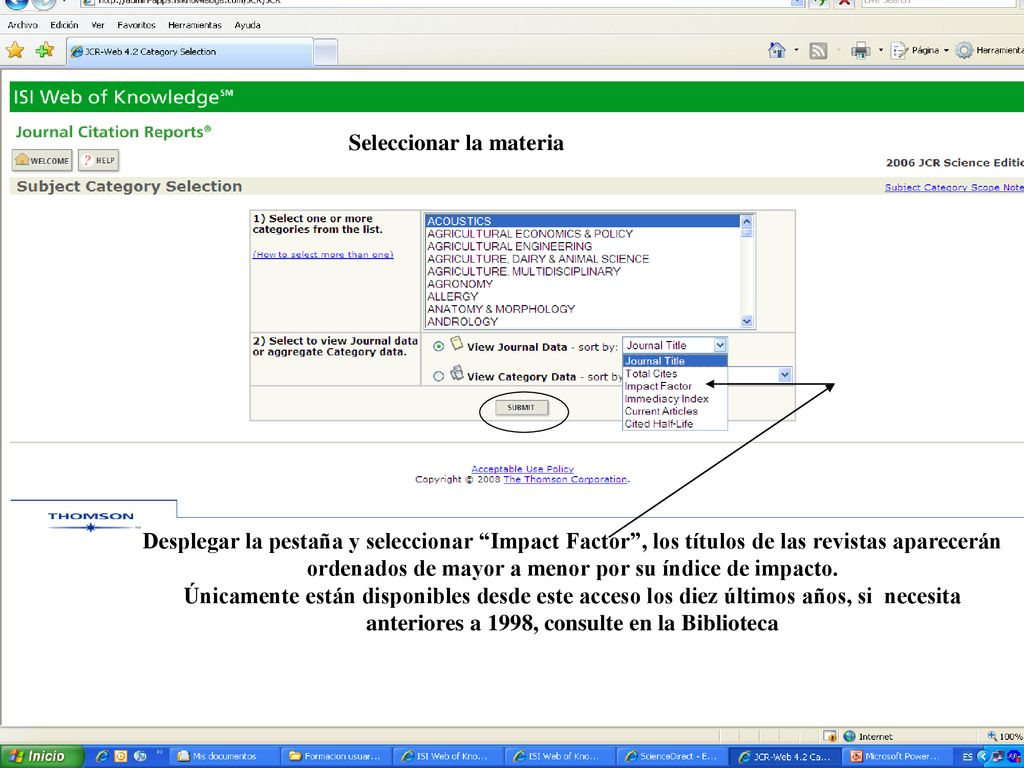The width and height of the screenshot is (1024, 768).
Task: Choose Journal Title sort option
Action: [x=675, y=361]
